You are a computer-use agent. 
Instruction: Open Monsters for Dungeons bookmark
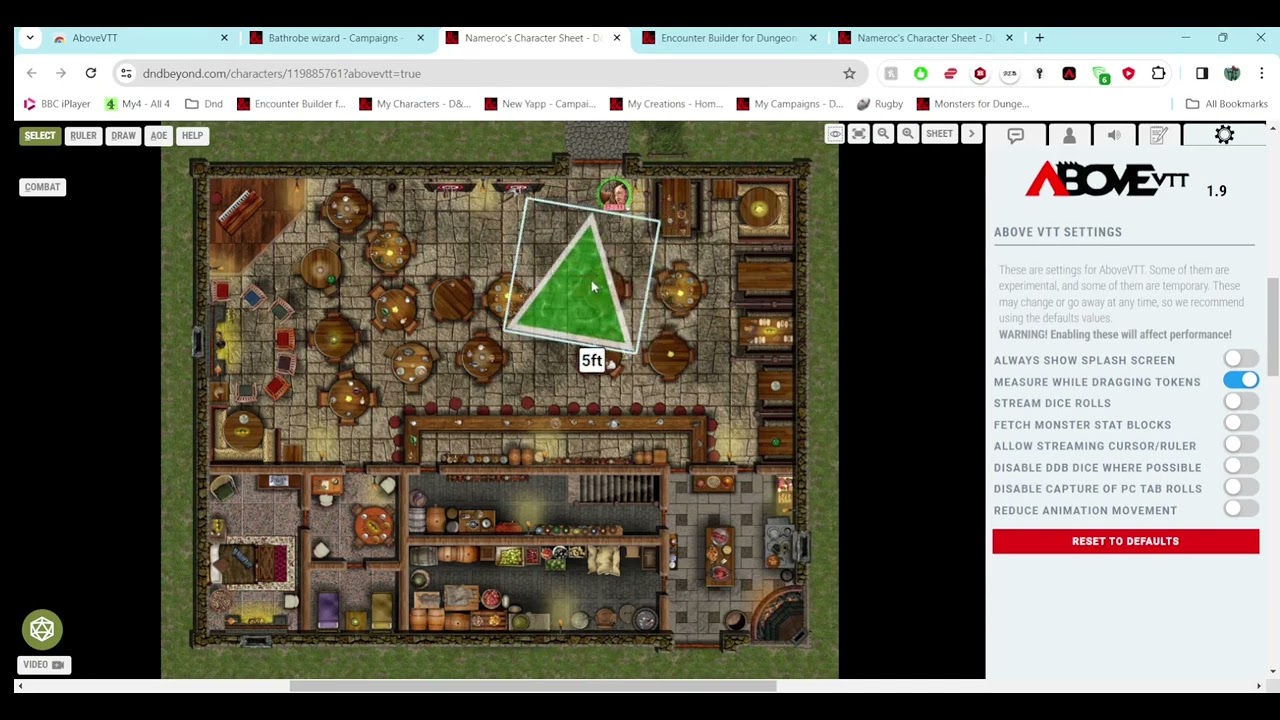[x=973, y=104]
